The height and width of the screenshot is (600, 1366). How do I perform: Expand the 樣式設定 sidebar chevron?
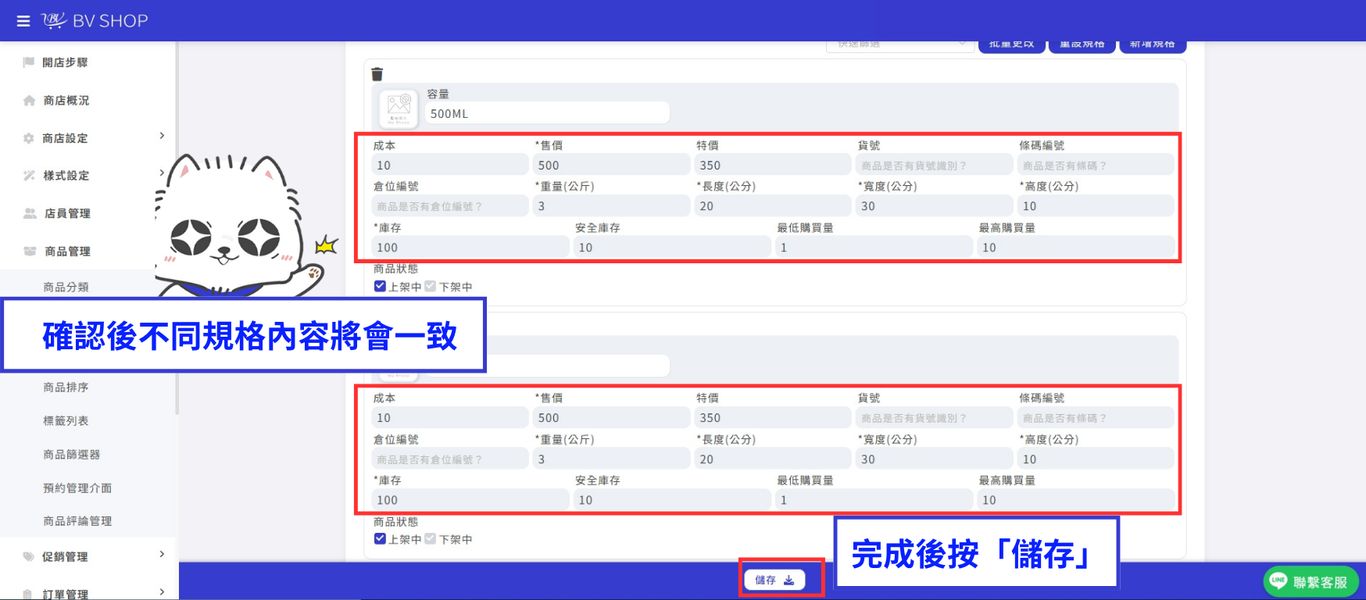(162, 174)
